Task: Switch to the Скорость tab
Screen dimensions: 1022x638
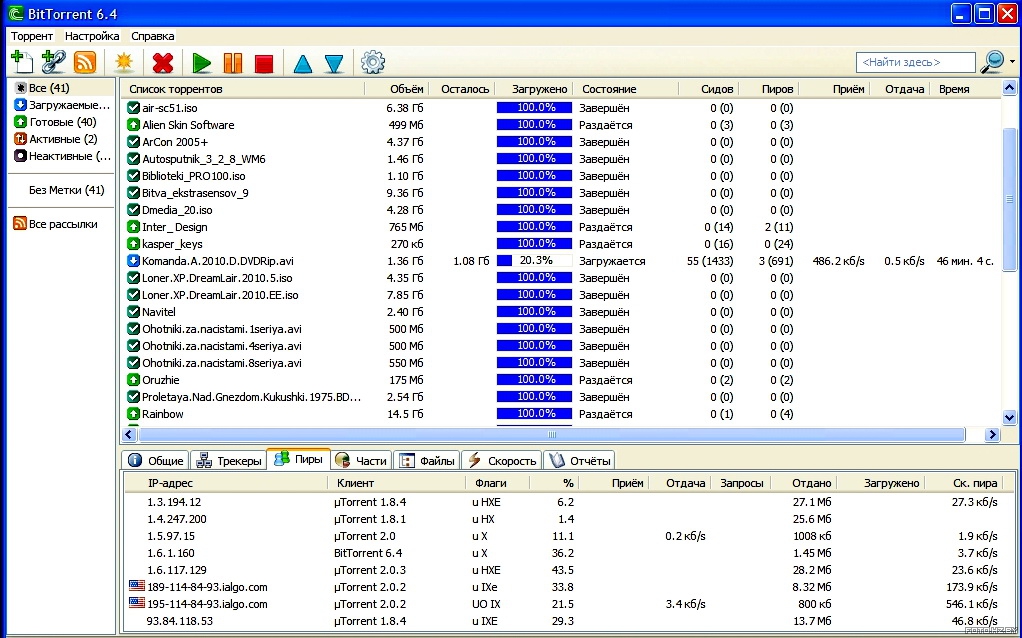Action: [501, 461]
